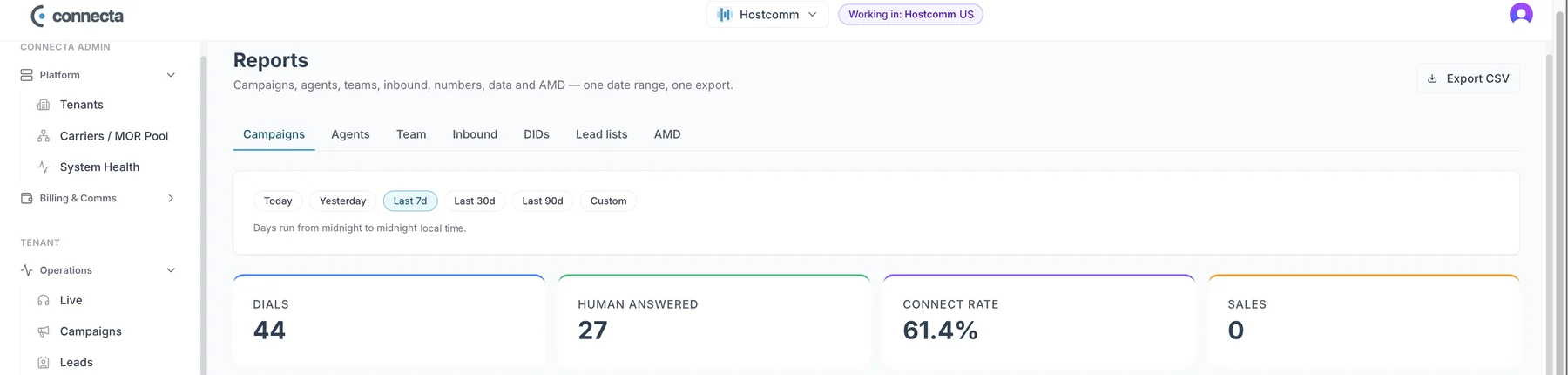
Task: Open System Health page
Action: (98, 167)
